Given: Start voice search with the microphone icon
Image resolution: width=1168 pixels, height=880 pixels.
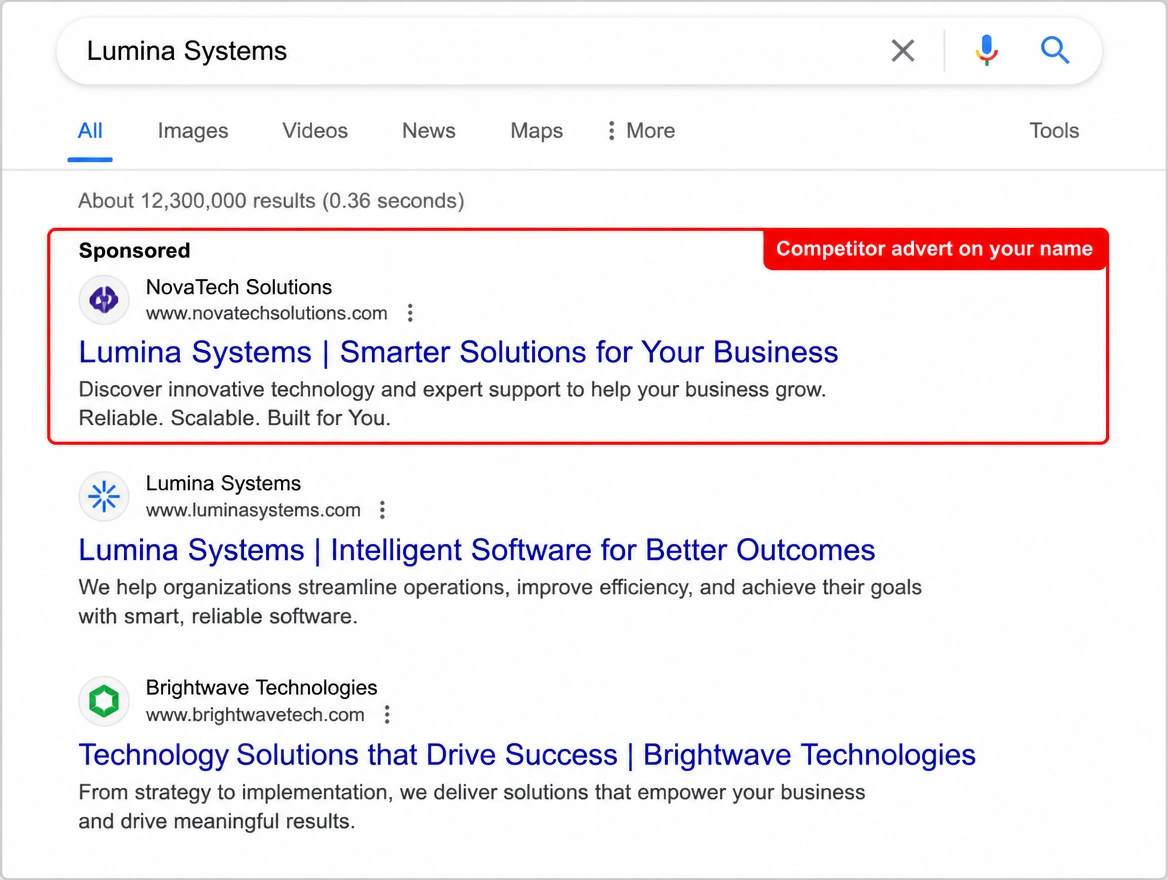Looking at the screenshot, I should click(987, 51).
